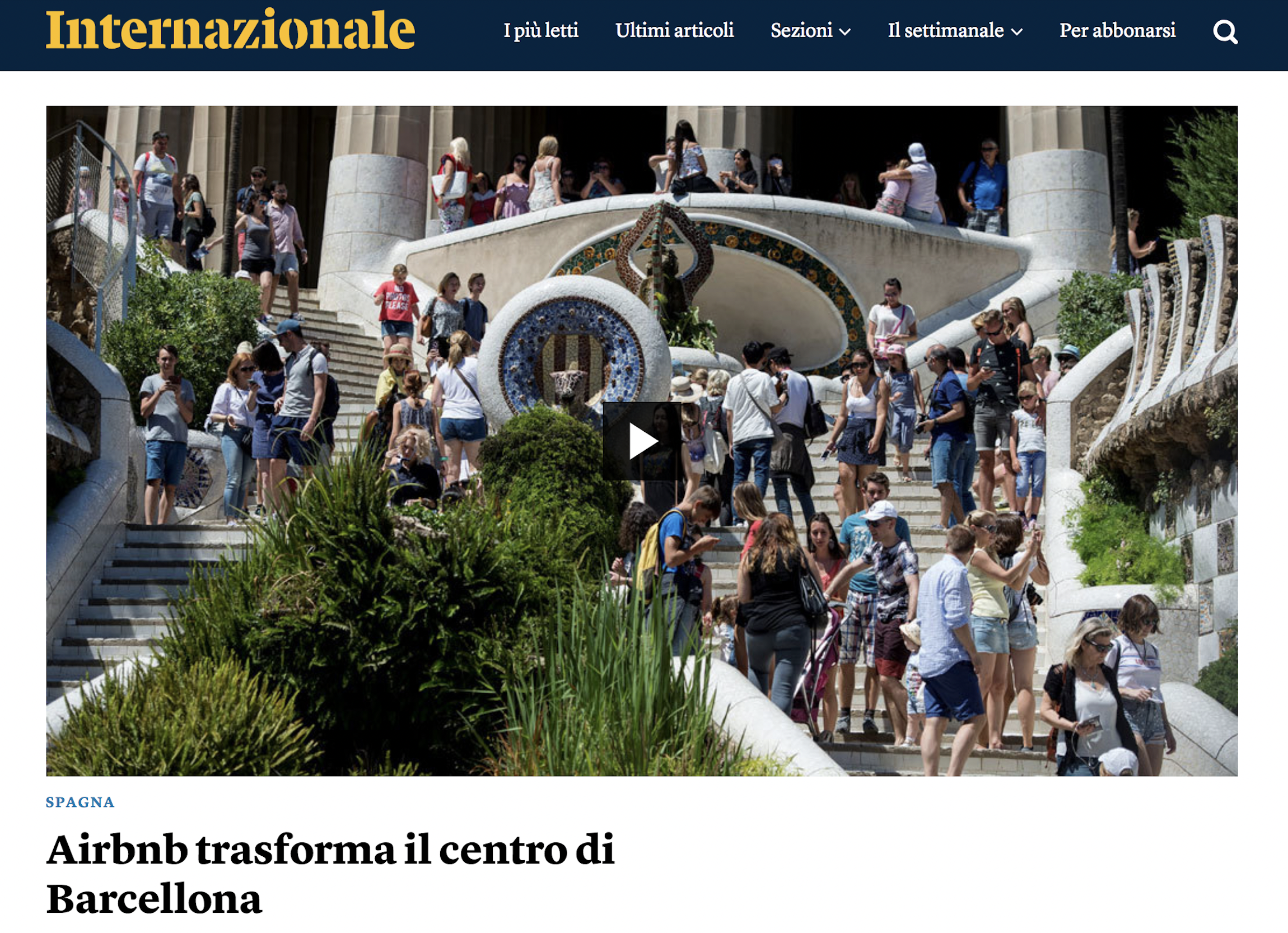
Task: Go home via the Internazionale logo
Action: pos(231,29)
